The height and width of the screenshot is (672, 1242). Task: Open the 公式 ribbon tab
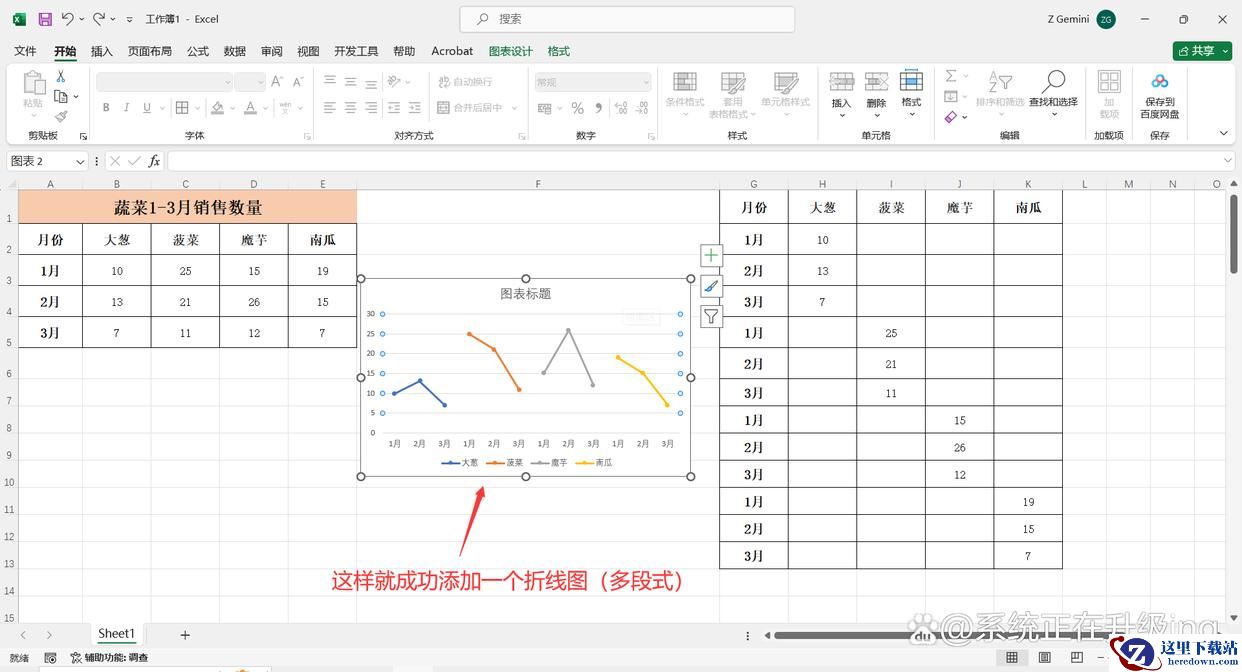pos(198,51)
